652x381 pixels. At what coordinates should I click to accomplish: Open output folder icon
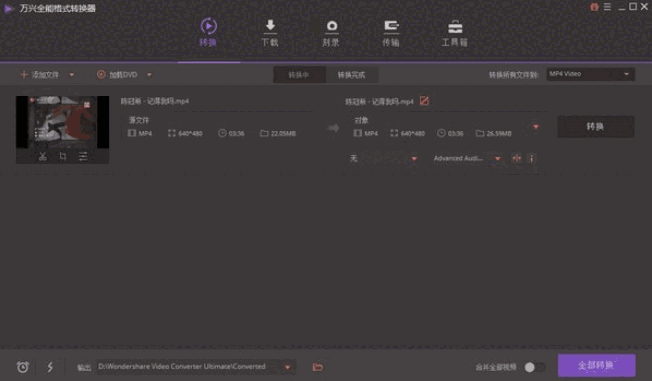[318, 367]
